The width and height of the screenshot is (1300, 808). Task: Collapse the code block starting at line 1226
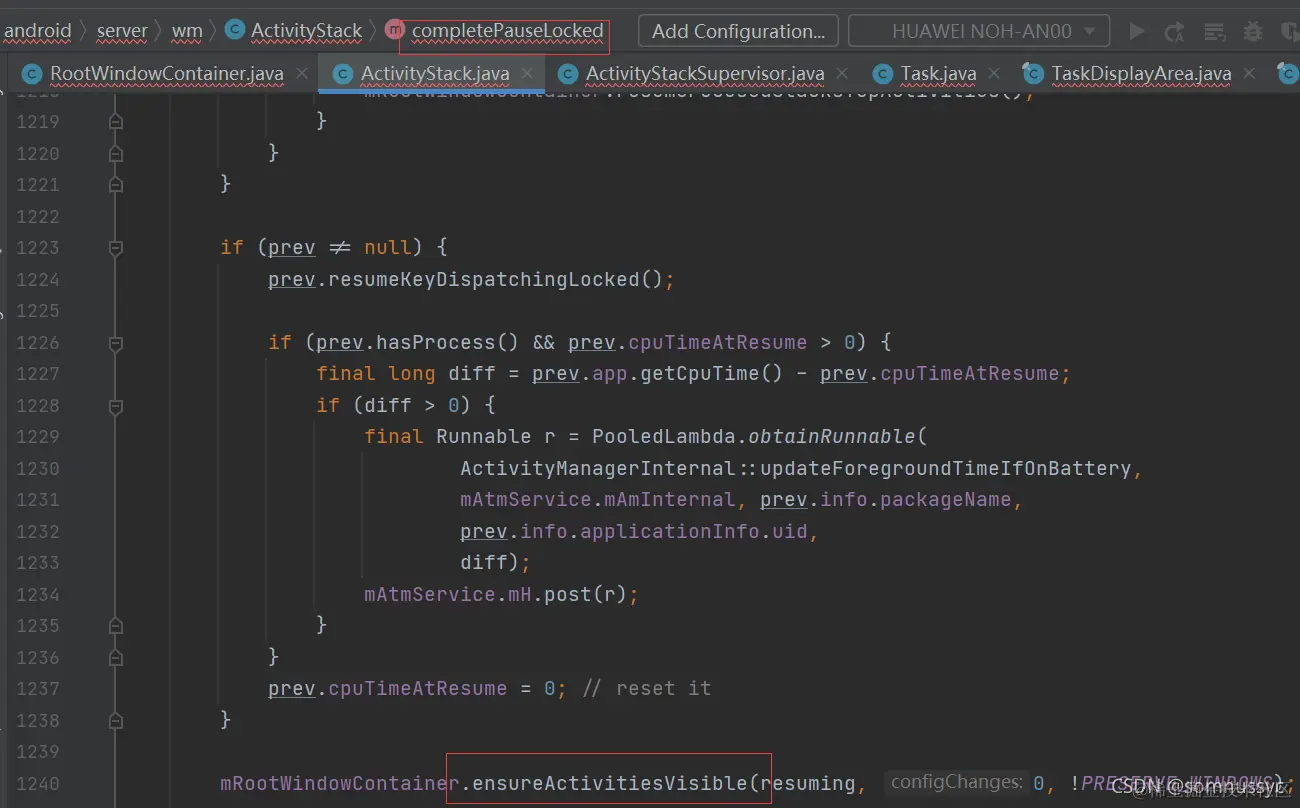[116, 342]
